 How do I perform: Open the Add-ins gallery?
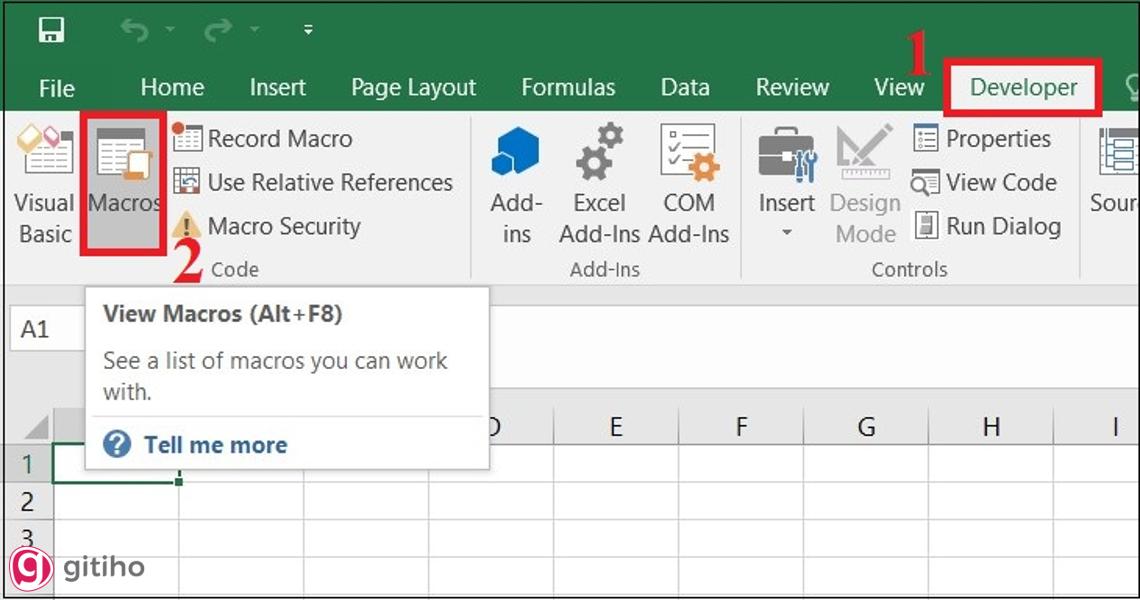[x=516, y=180]
